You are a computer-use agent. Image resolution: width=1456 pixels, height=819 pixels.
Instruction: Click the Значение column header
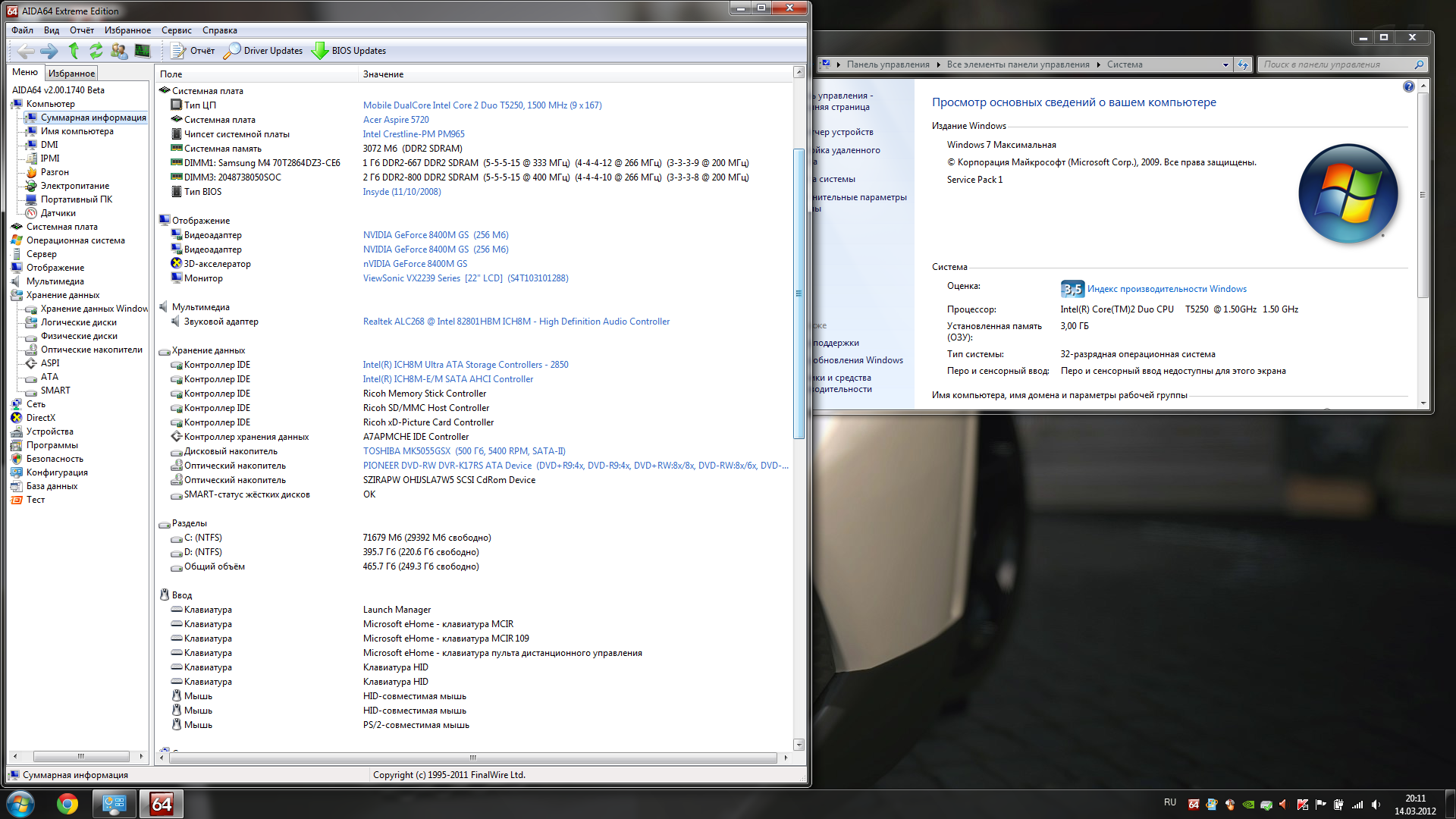(576, 74)
